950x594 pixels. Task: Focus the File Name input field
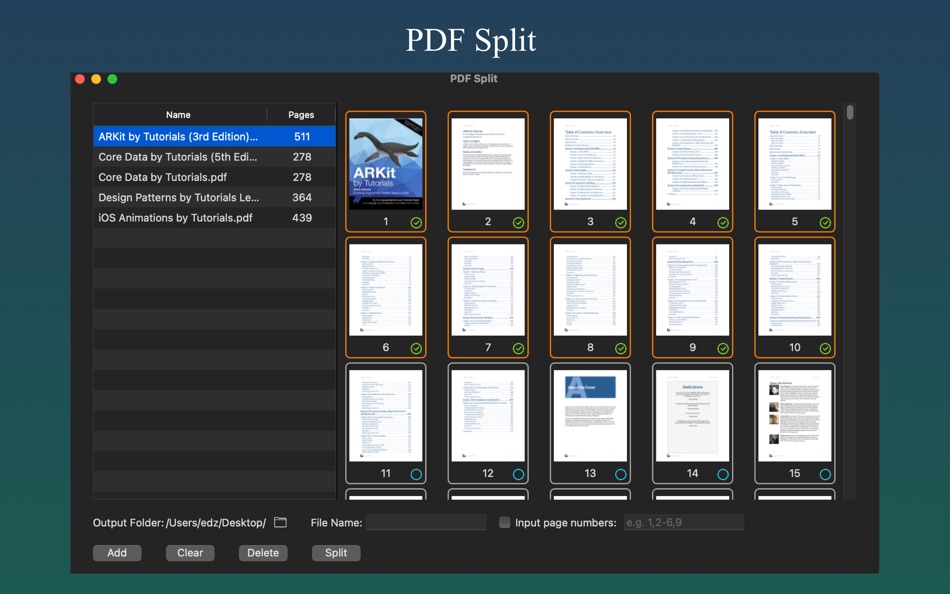(426, 522)
